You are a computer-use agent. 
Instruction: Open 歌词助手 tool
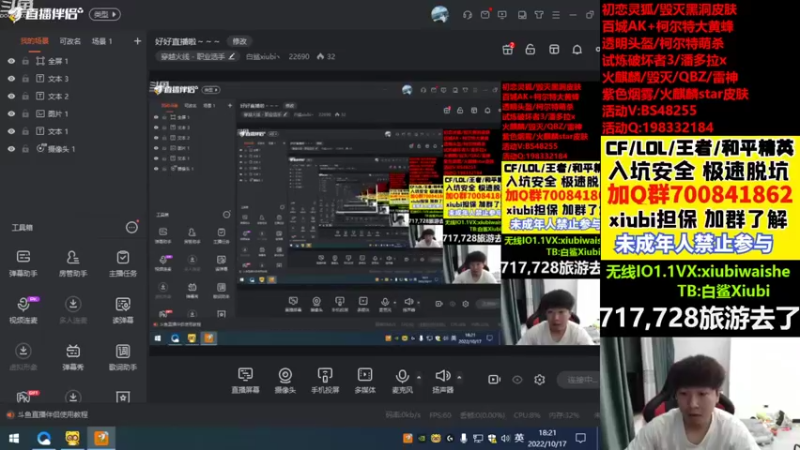pos(122,357)
